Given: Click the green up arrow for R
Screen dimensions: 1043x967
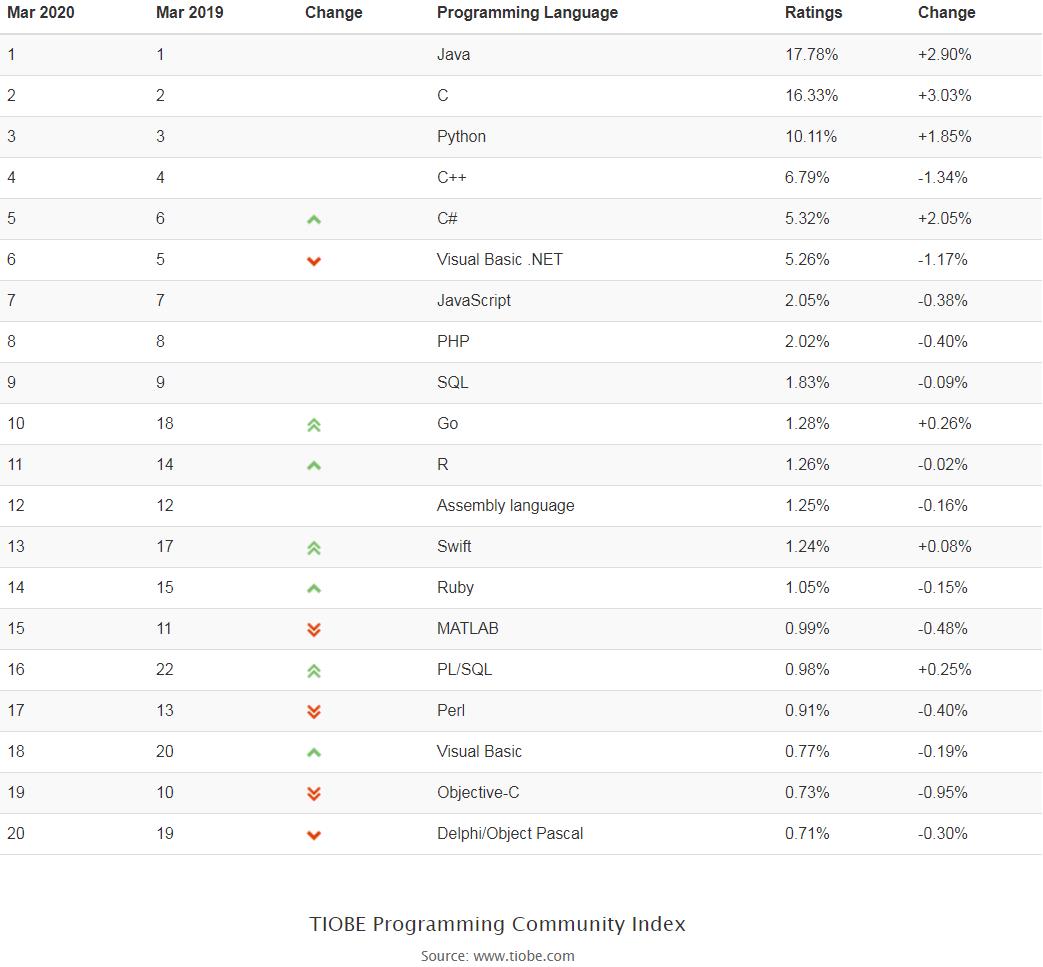Looking at the screenshot, I should (x=313, y=465).
